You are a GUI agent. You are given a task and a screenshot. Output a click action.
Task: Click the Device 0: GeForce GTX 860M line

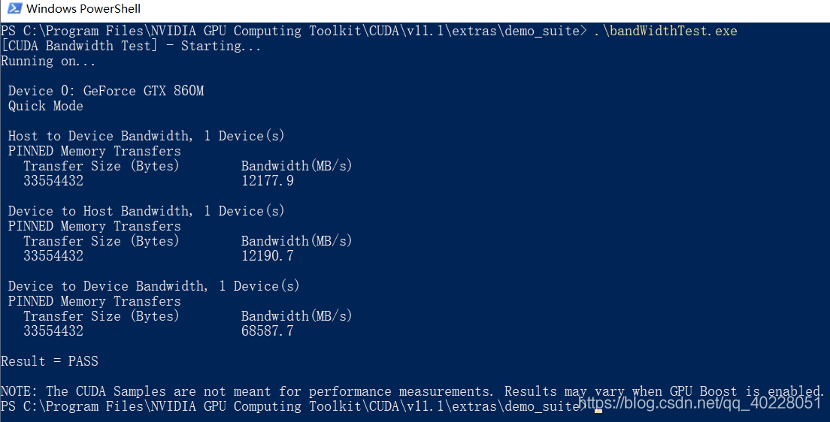[x=106, y=91]
